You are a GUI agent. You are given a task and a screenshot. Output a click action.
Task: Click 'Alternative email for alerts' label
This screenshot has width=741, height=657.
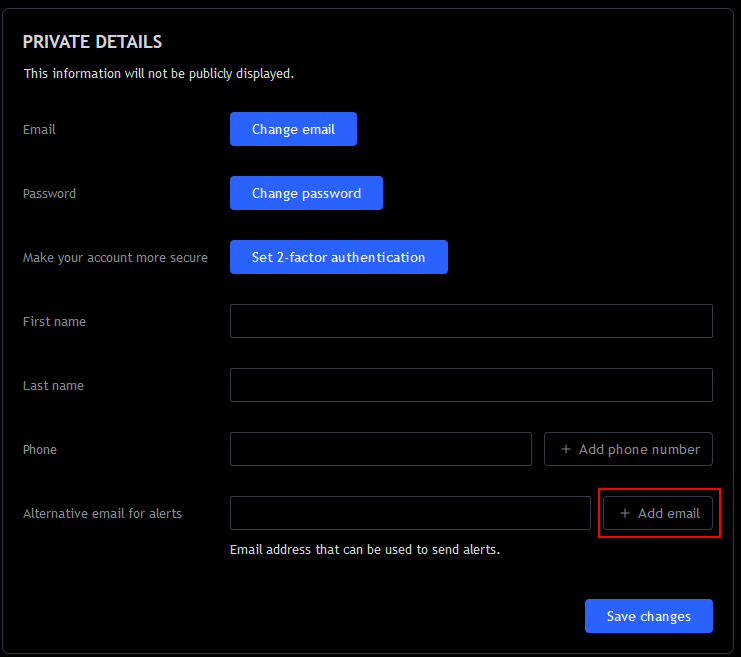[x=103, y=513]
